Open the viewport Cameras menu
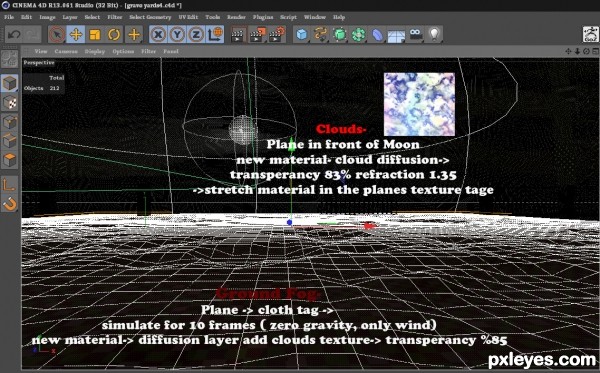600x373 pixels. [x=66, y=51]
